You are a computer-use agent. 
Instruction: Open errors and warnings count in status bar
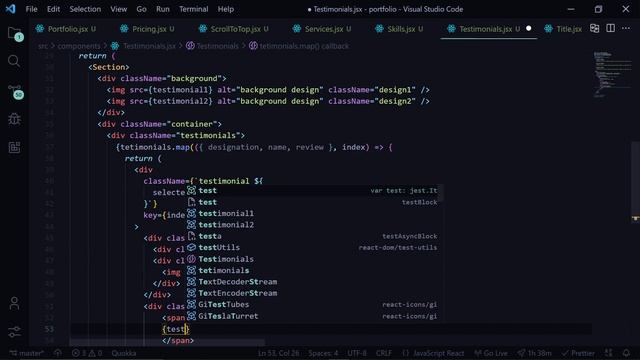(87, 353)
